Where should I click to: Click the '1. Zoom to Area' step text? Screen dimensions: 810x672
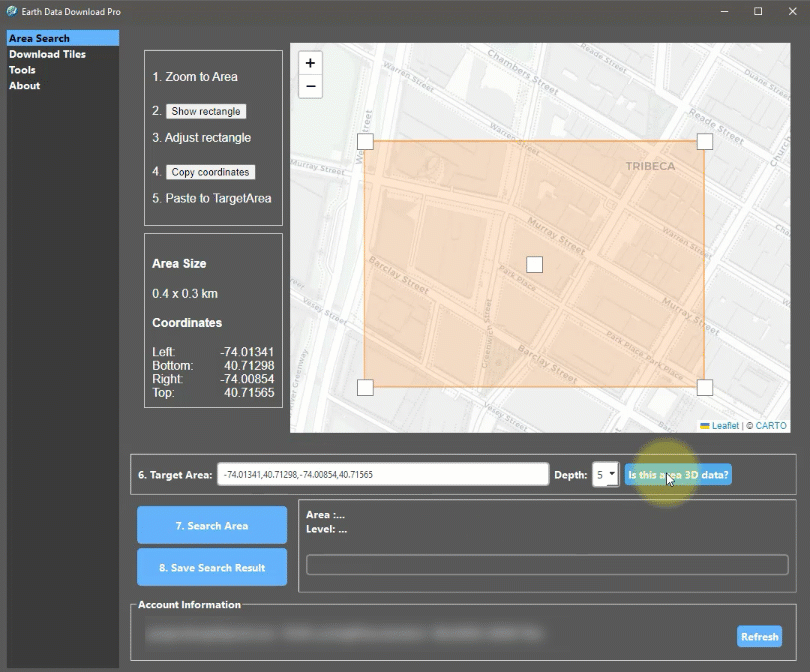195,77
